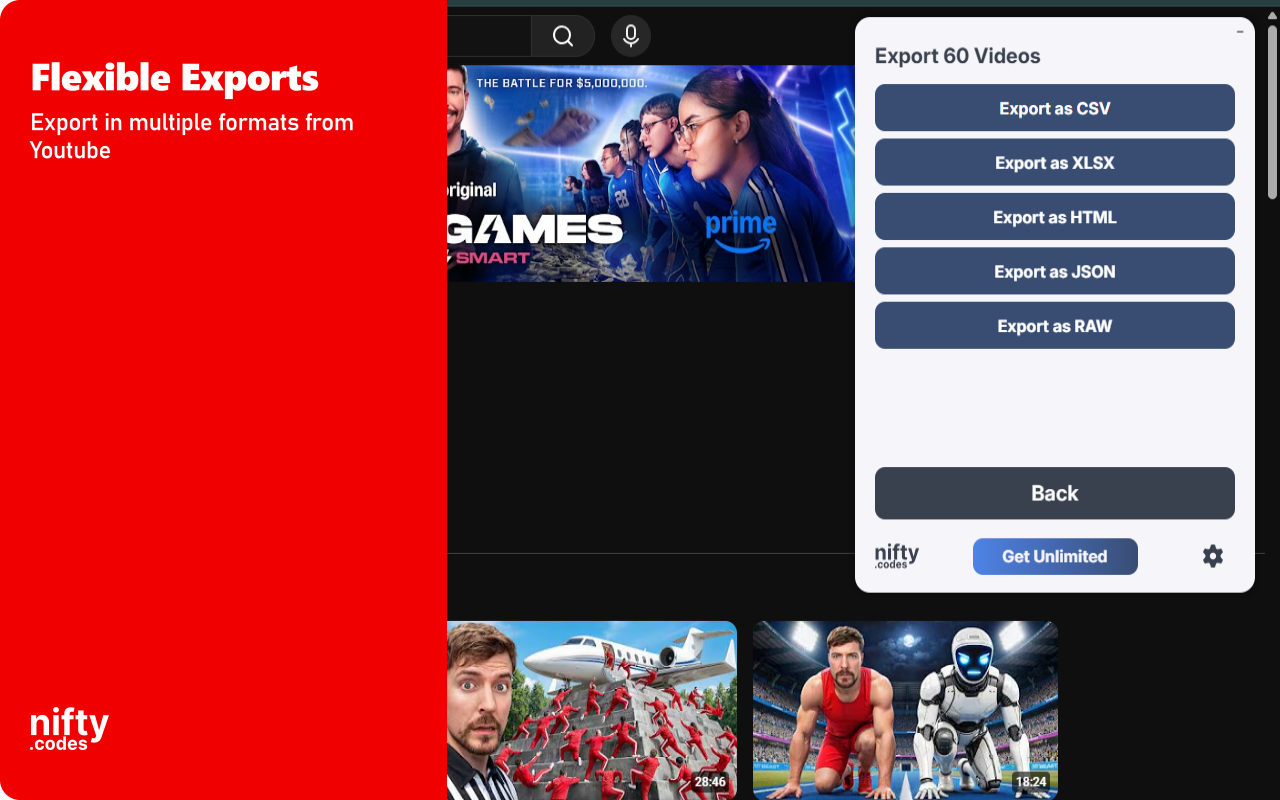The image size is (1280, 800).
Task: Click the search input field
Action: click(x=490, y=35)
